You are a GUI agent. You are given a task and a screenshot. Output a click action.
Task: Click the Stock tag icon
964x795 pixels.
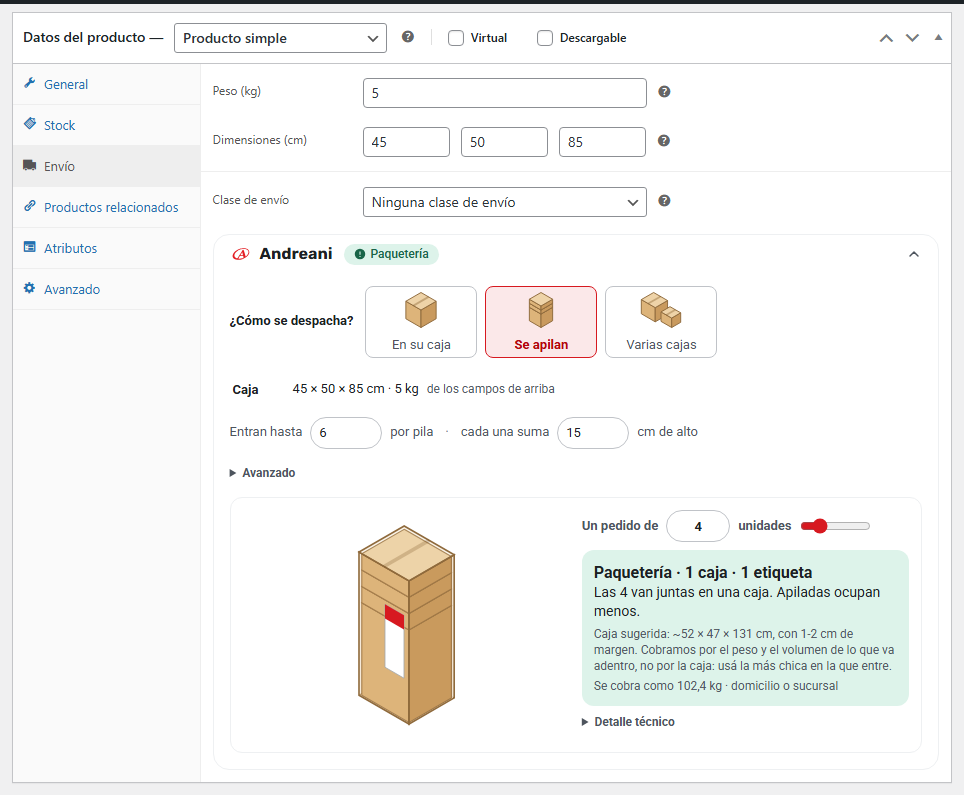pyautogui.click(x=30, y=124)
